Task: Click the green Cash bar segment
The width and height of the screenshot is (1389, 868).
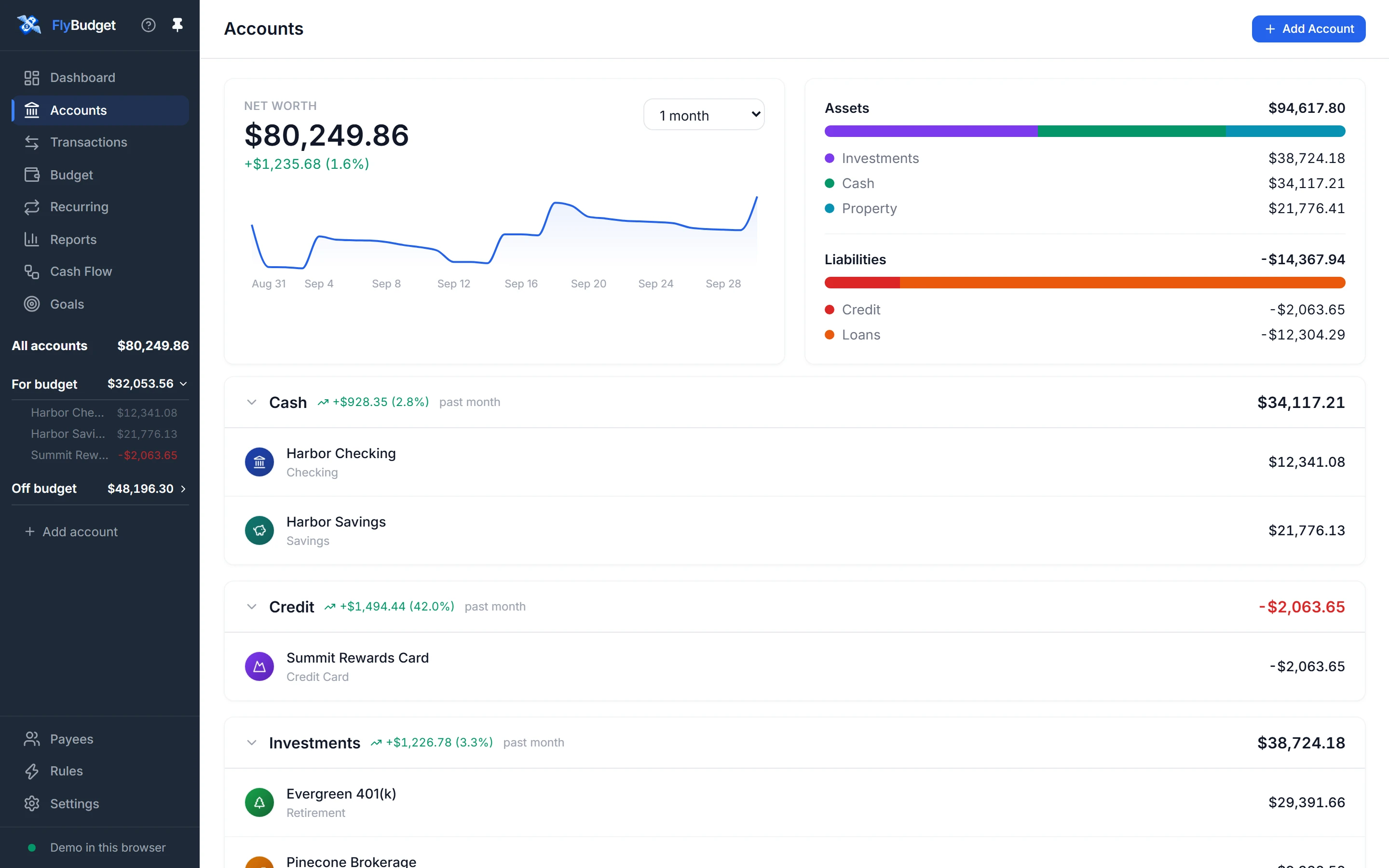Action: point(1131,131)
